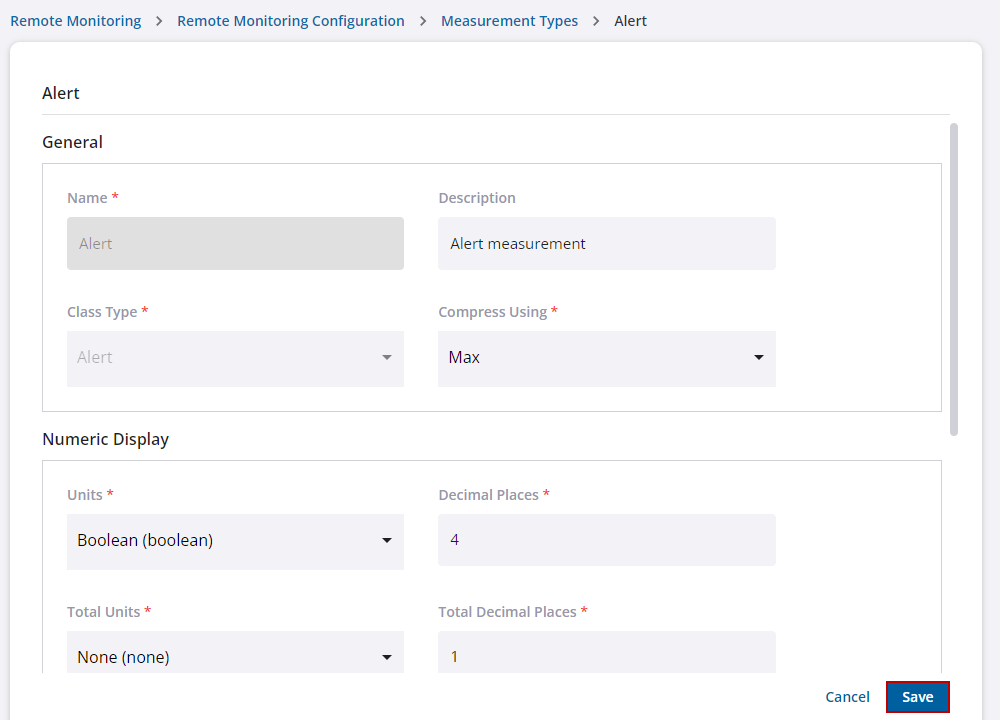
Task: Cancel editing the measurement type
Action: point(847,697)
